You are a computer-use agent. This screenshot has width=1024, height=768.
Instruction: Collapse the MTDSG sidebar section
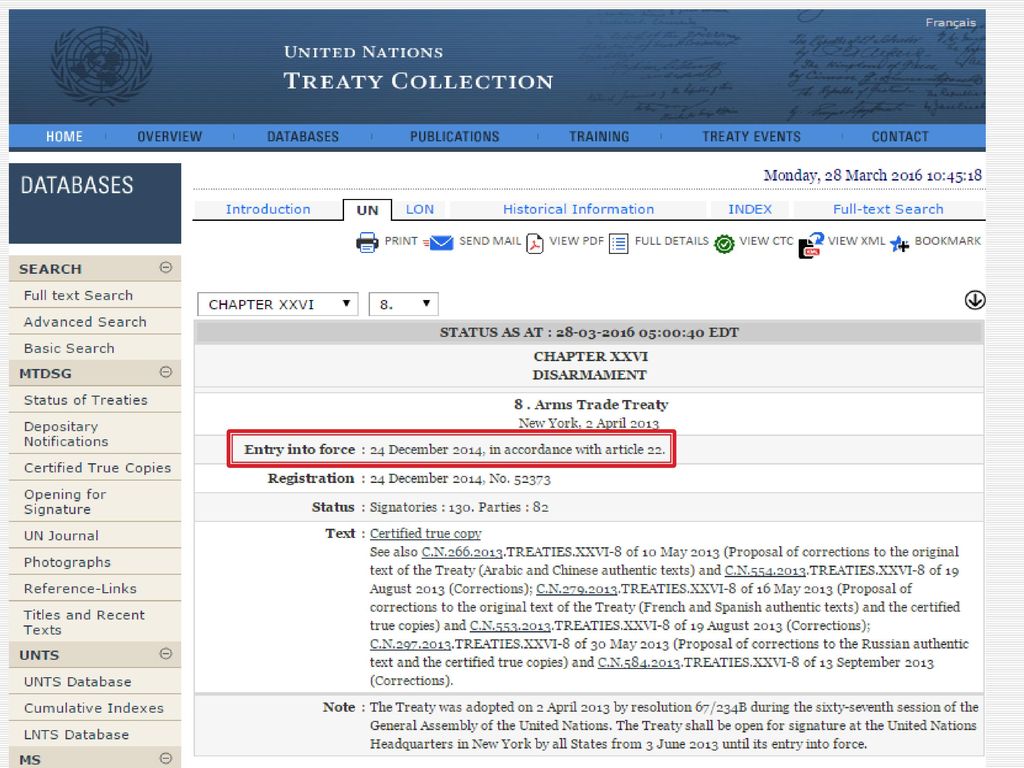tap(166, 372)
